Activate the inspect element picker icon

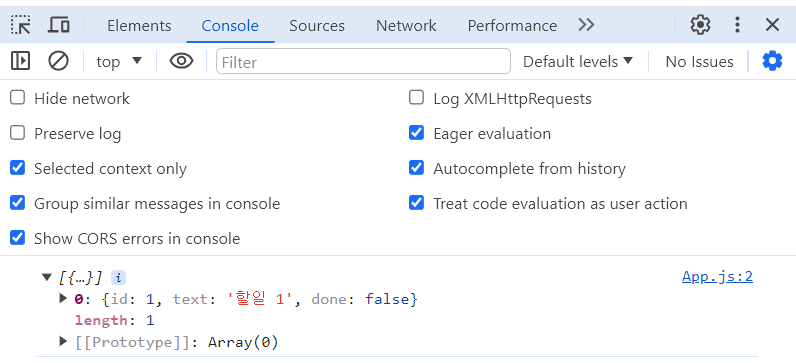[x=21, y=25]
